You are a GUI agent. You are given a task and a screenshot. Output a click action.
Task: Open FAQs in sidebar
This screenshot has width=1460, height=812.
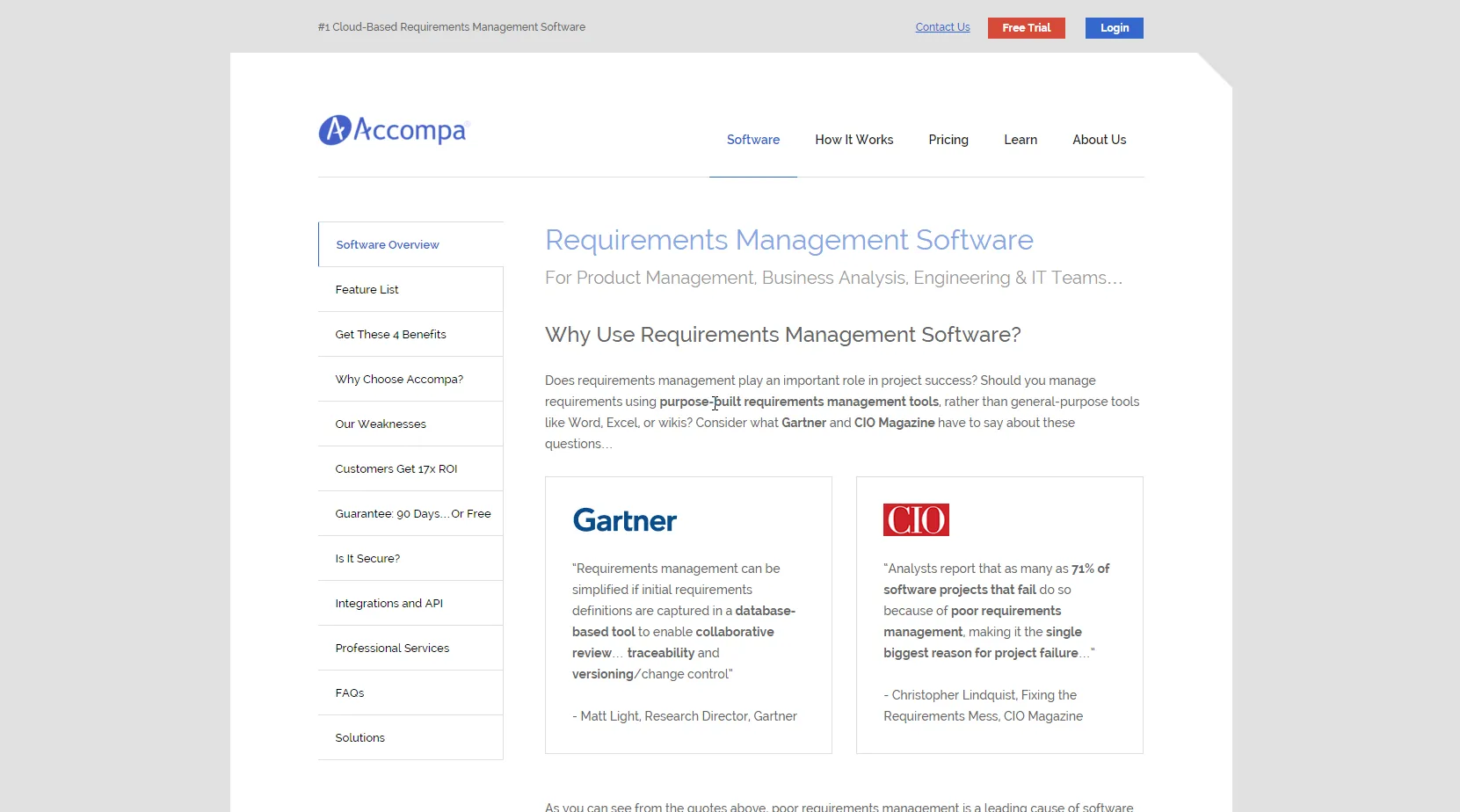[410, 692]
